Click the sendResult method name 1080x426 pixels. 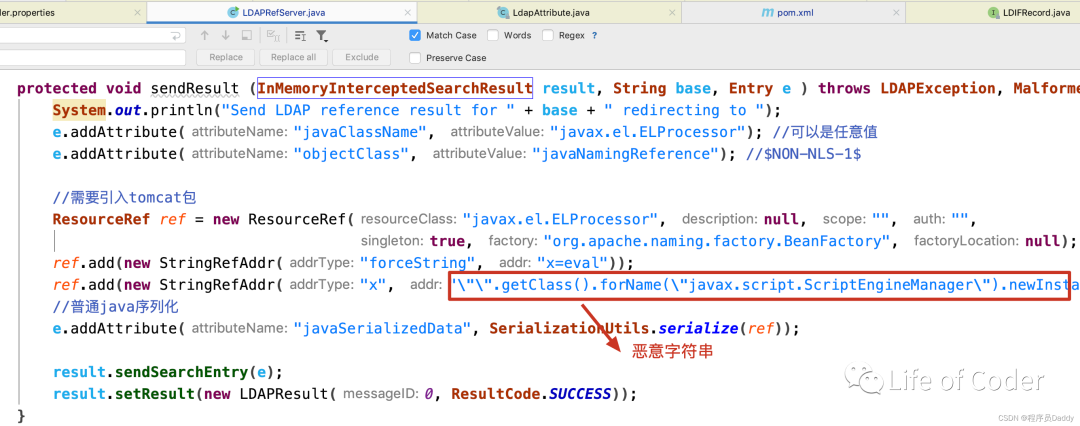pyautogui.click(x=195, y=88)
